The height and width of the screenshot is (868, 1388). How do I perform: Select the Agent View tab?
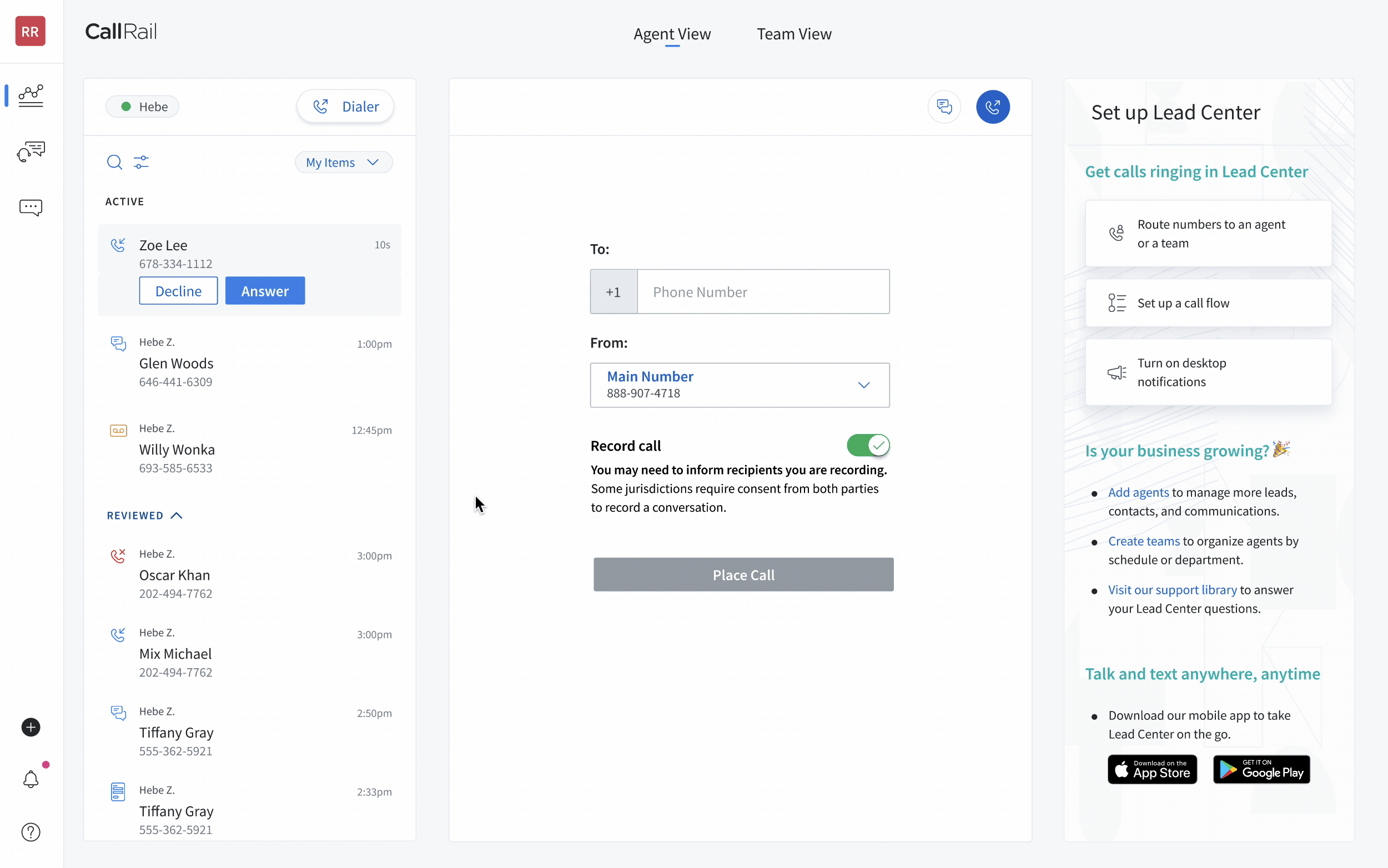[x=672, y=34]
